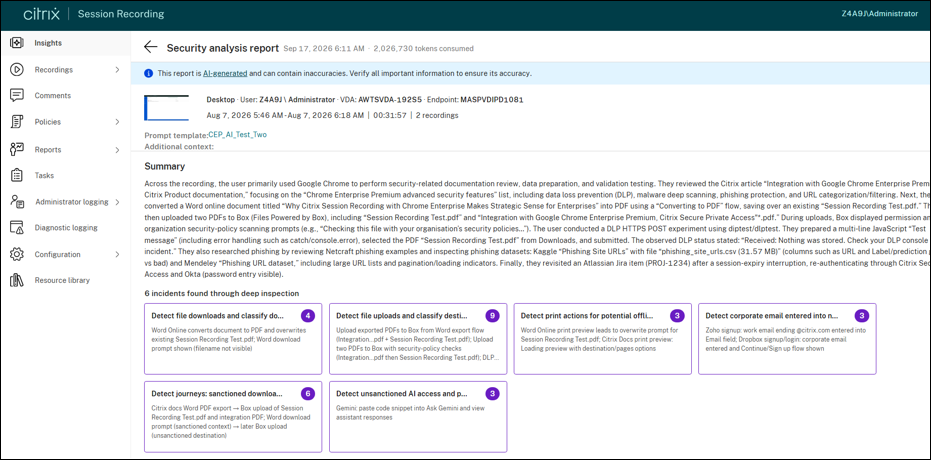This screenshot has height=460, width=931.
Task: Open the CEP_AI_Test_Two prompt template link
Action: (x=238, y=135)
